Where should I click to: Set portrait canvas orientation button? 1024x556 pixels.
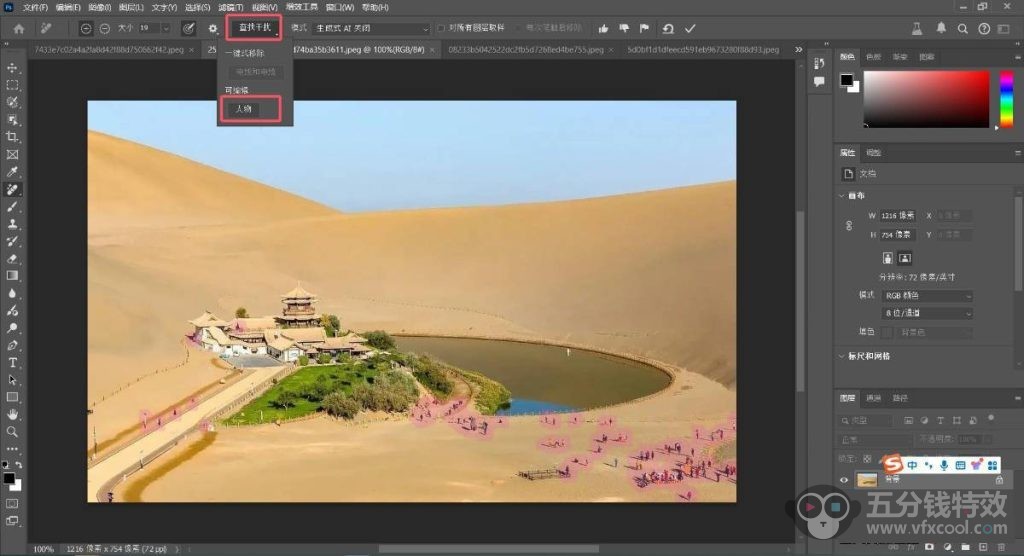pos(888,258)
